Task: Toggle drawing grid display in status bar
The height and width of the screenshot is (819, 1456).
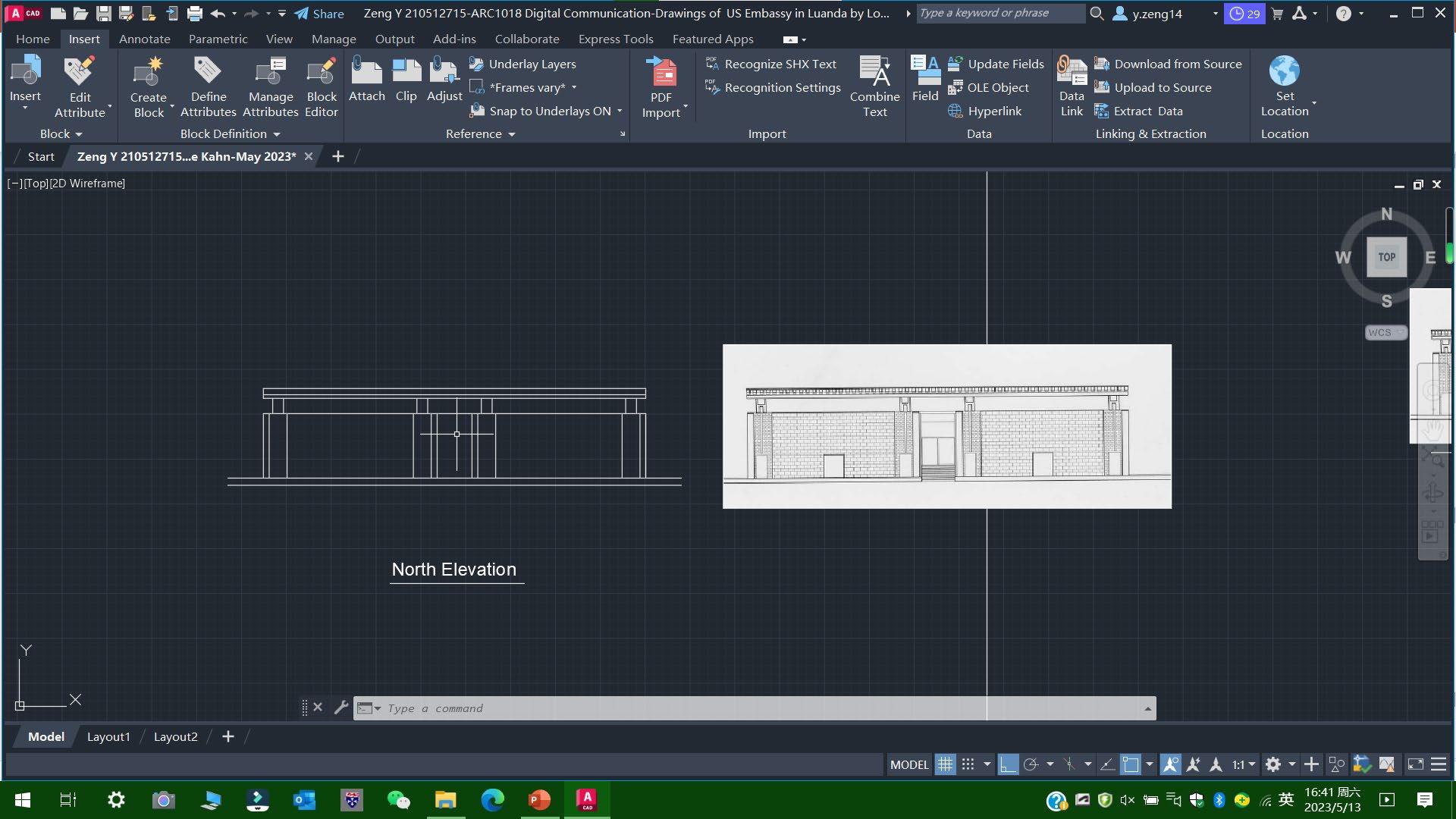Action: (945, 764)
